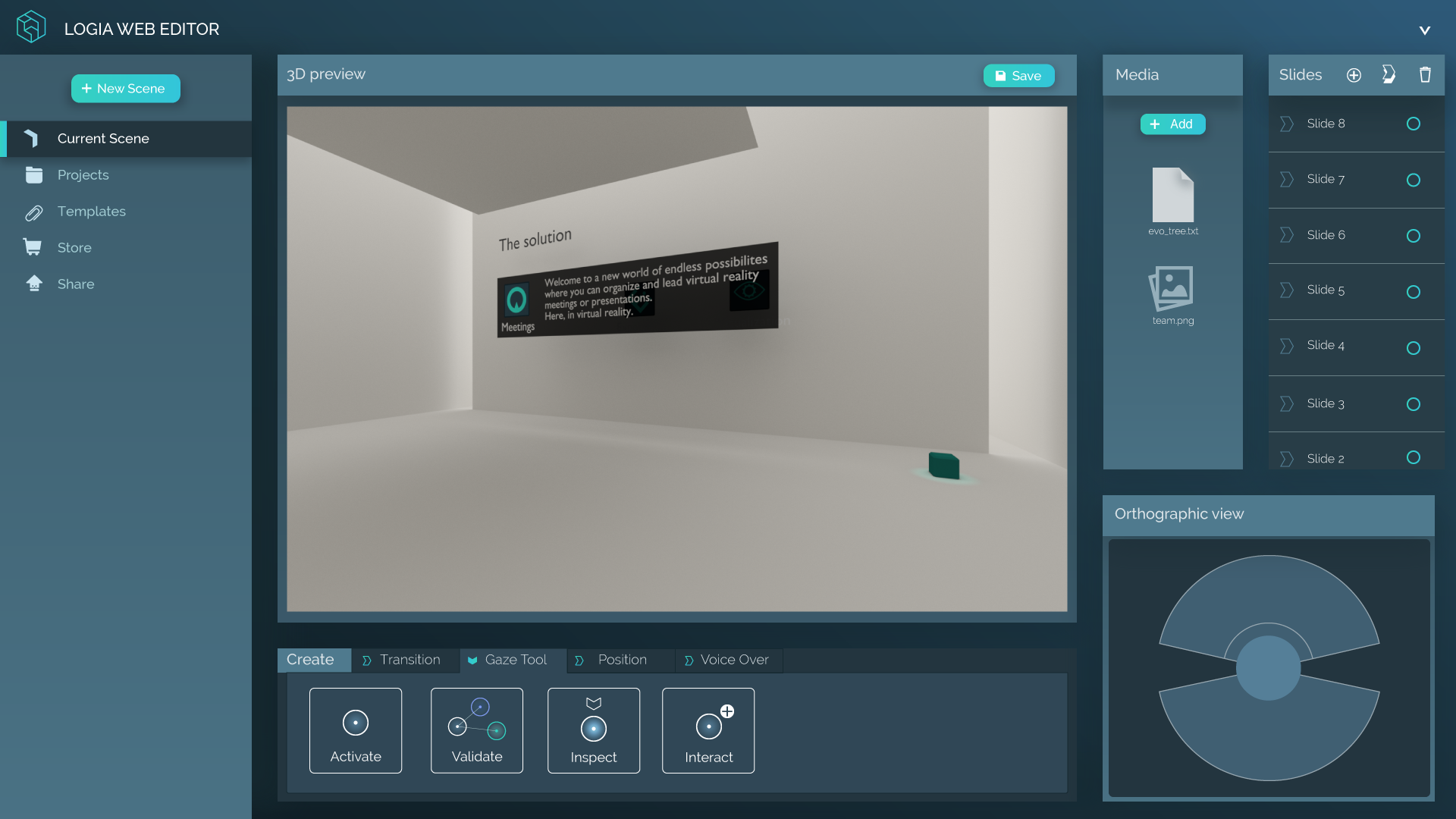Viewport: 1456px width, 819px height.
Task: Open top-right dropdown chevron
Action: point(1425,30)
